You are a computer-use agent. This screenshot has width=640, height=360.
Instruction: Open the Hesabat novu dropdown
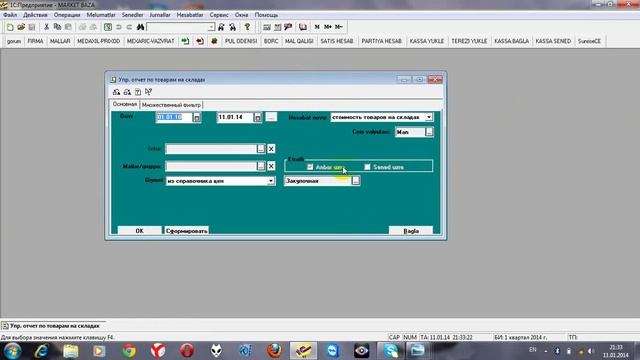pyautogui.click(x=429, y=117)
